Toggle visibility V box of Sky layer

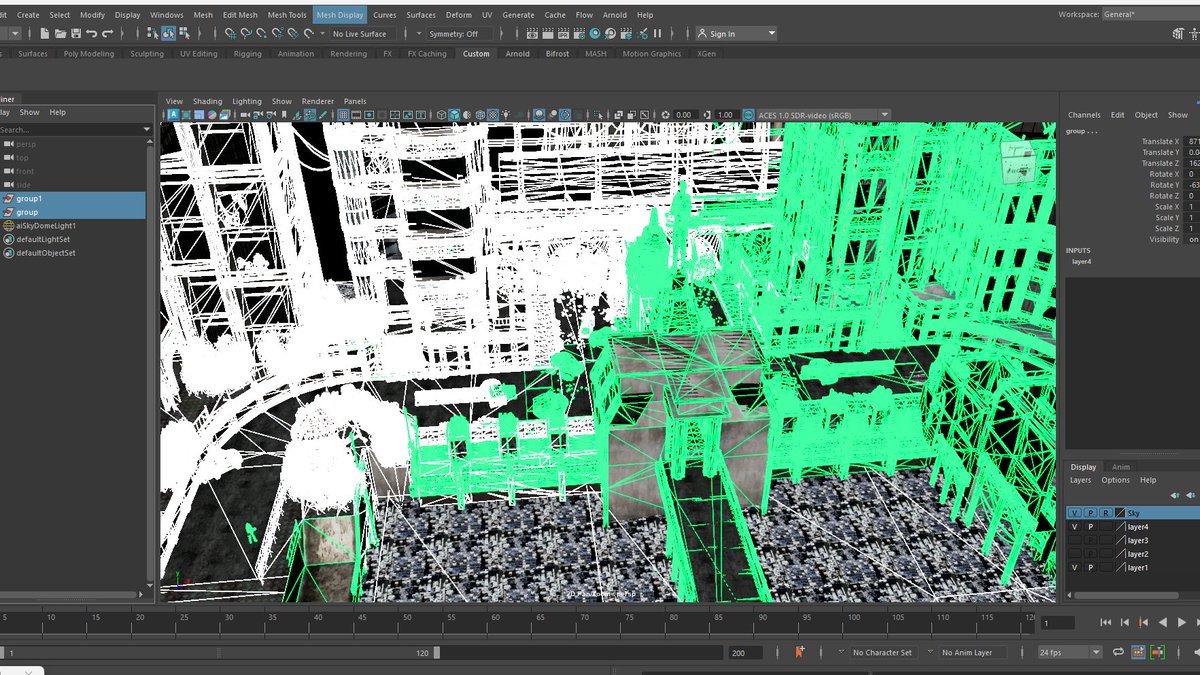1075,513
